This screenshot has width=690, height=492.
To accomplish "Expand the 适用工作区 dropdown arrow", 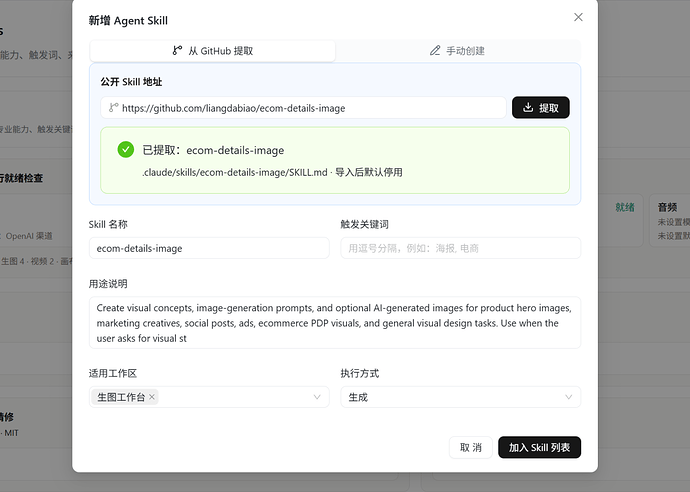I will click(317, 397).
